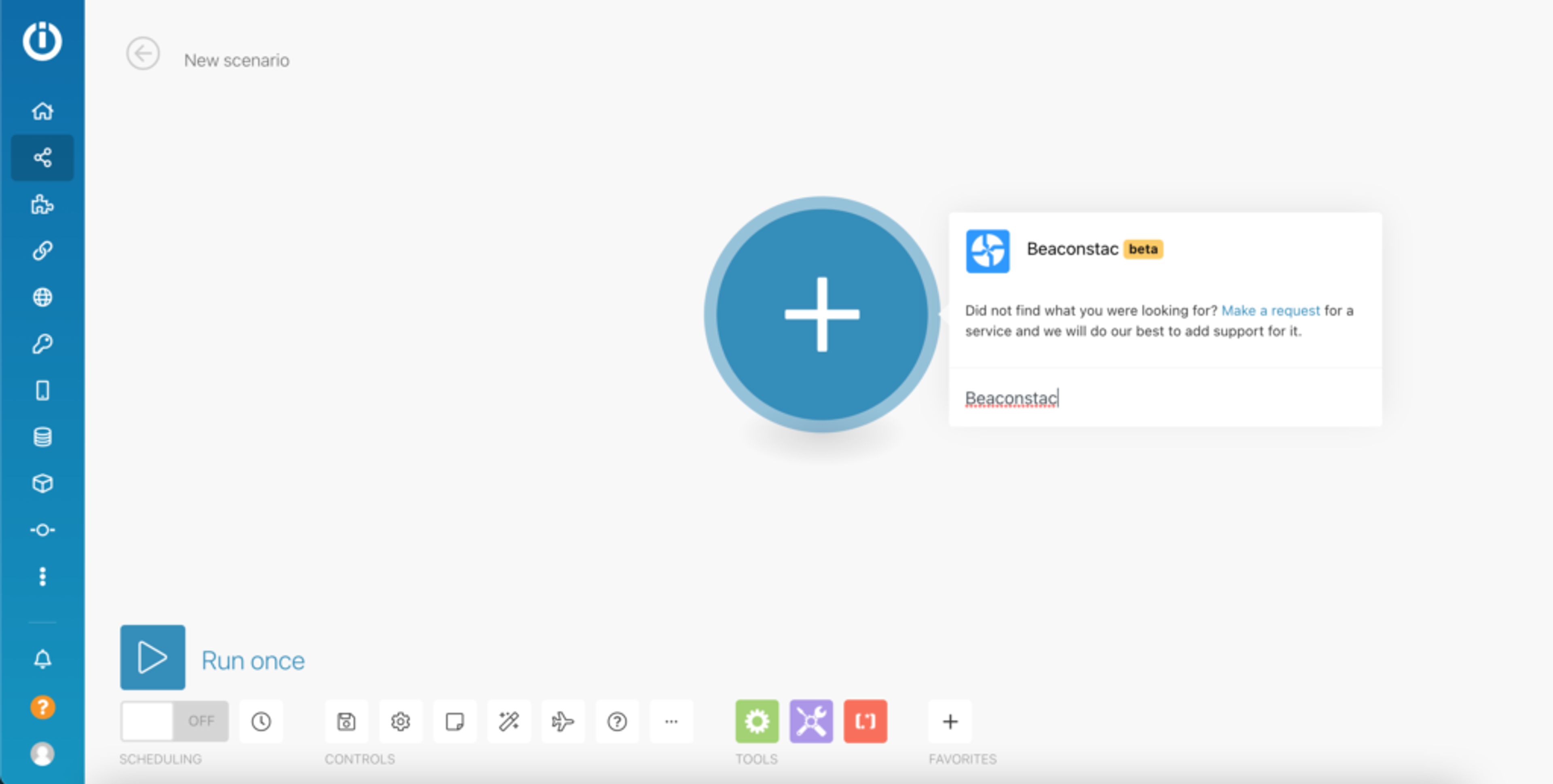Image resolution: width=1553 pixels, height=784 pixels.
Task: Open the Home dashboard icon
Action: click(42, 112)
